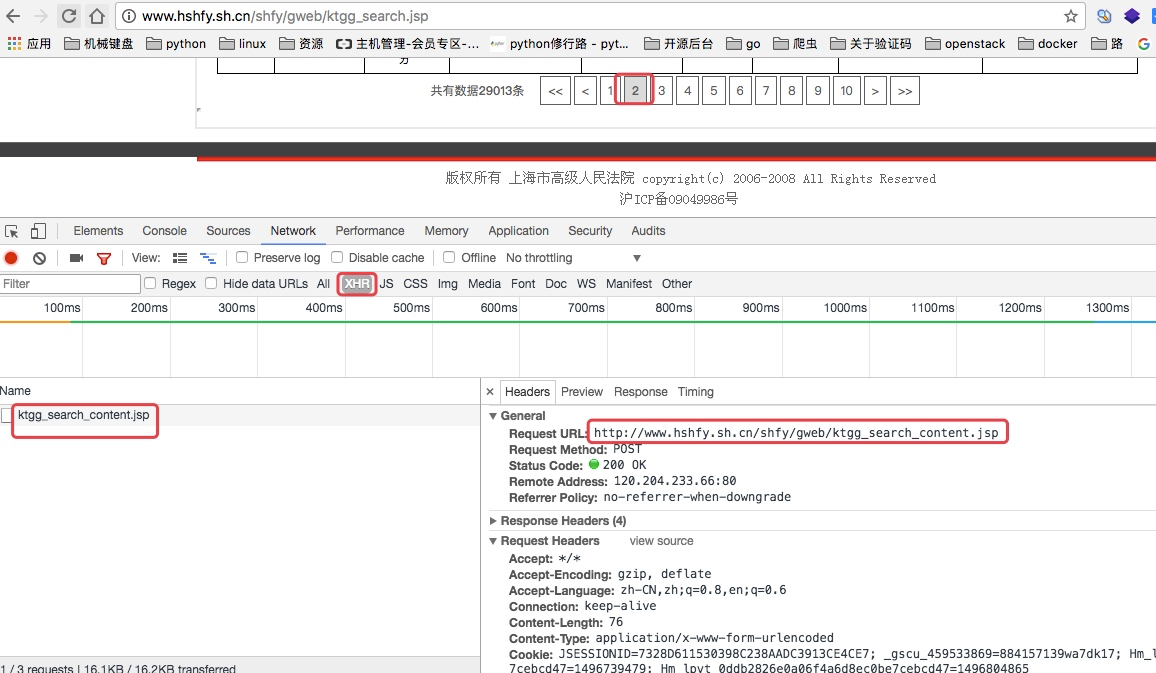
Task: Open the openstack bookmark folder
Action: click(965, 43)
